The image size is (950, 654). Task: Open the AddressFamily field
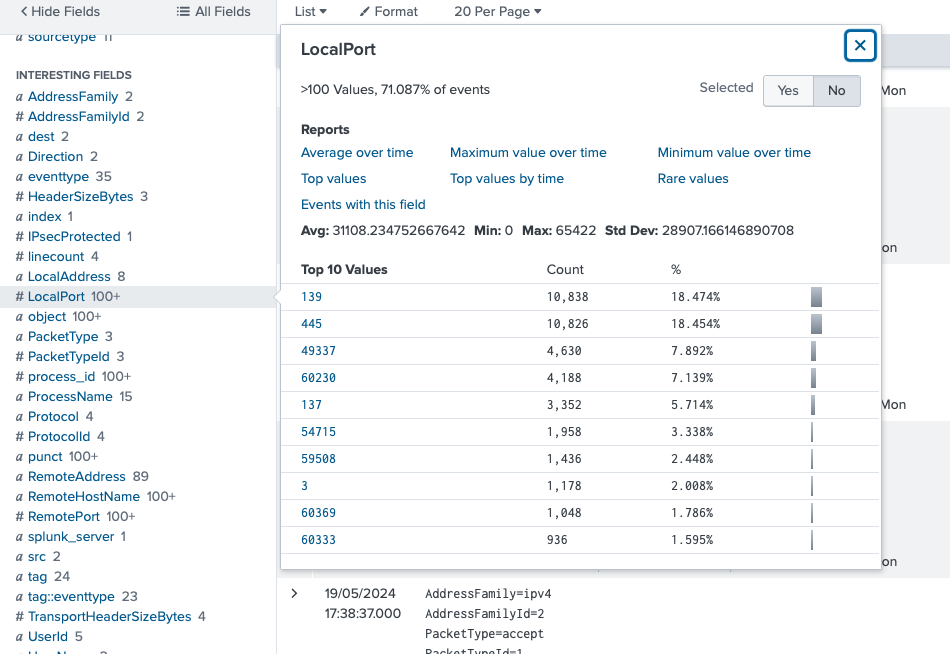(x=73, y=96)
